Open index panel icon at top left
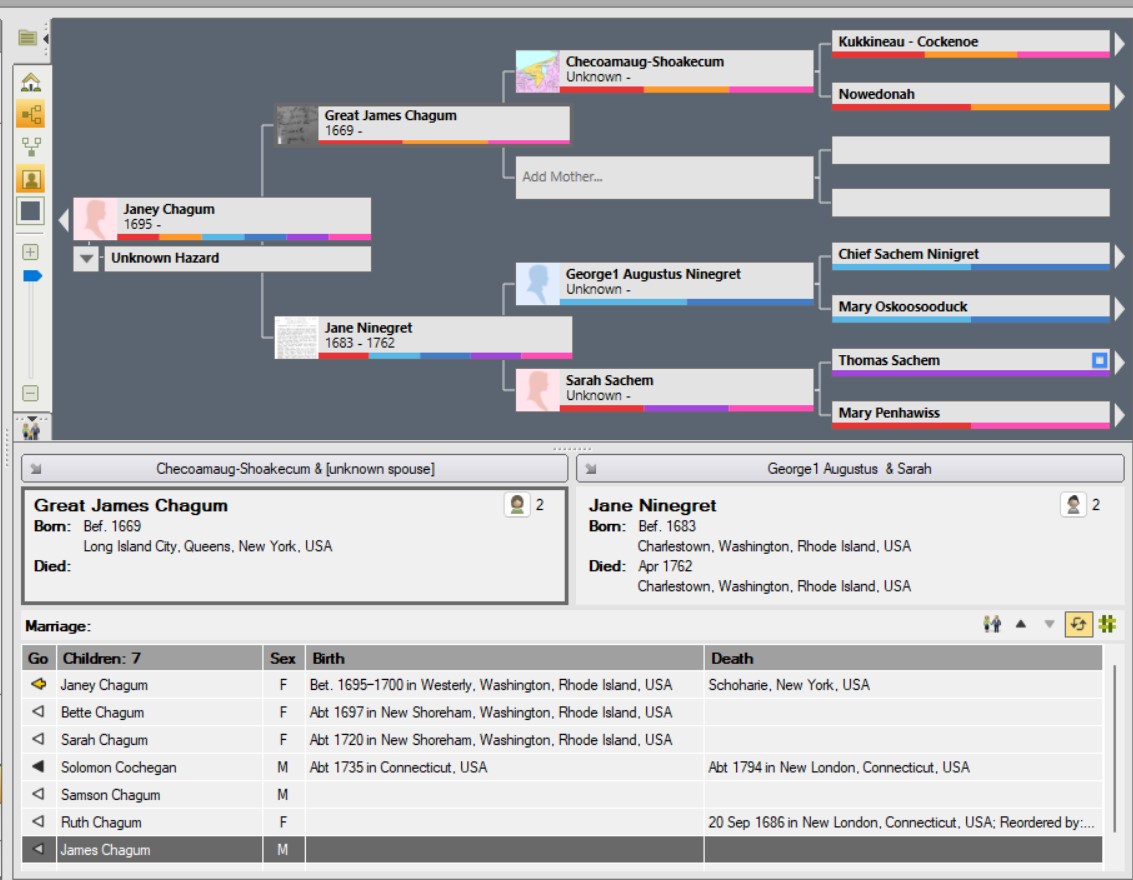 (28, 38)
